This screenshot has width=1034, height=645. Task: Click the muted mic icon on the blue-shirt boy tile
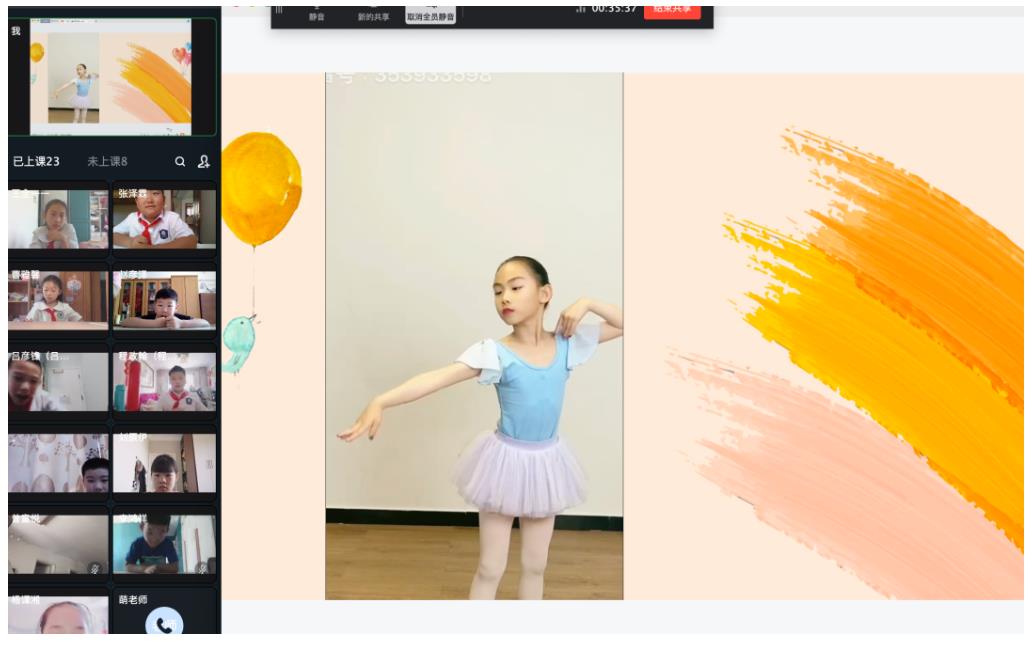click(x=204, y=568)
